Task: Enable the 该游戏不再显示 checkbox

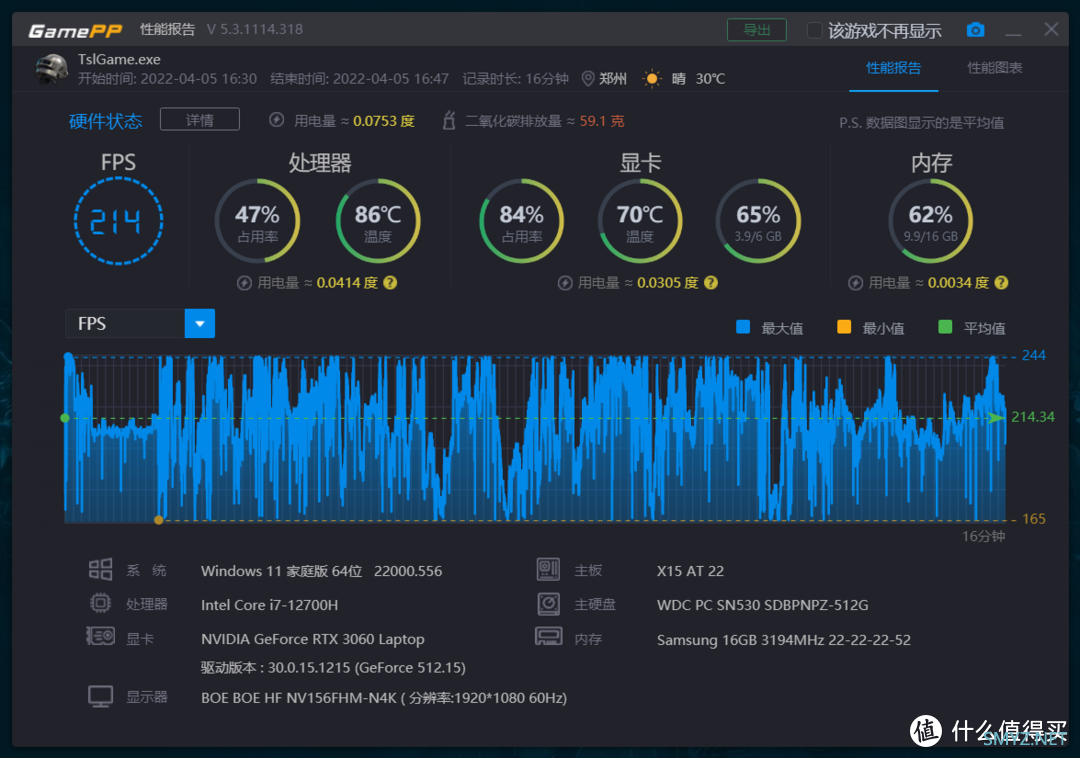Action: (814, 30)
